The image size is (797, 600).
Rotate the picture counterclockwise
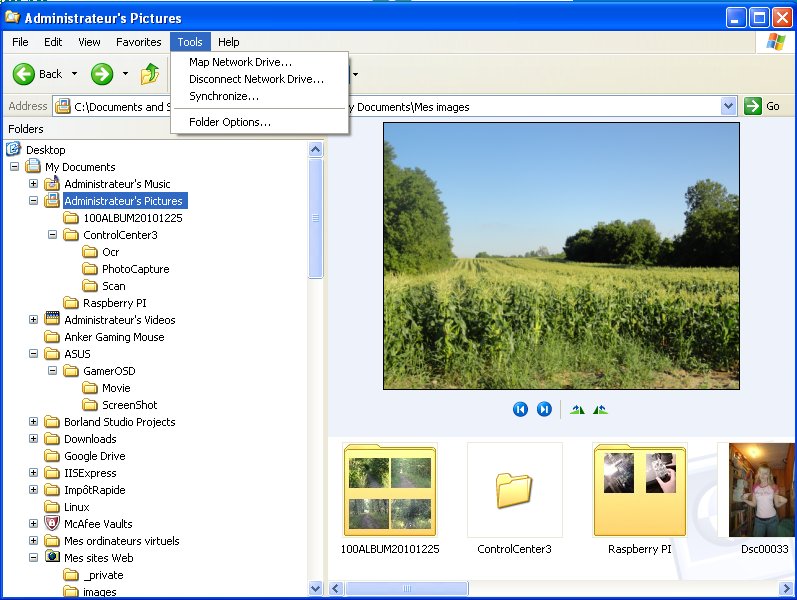[x=600, y=409]
